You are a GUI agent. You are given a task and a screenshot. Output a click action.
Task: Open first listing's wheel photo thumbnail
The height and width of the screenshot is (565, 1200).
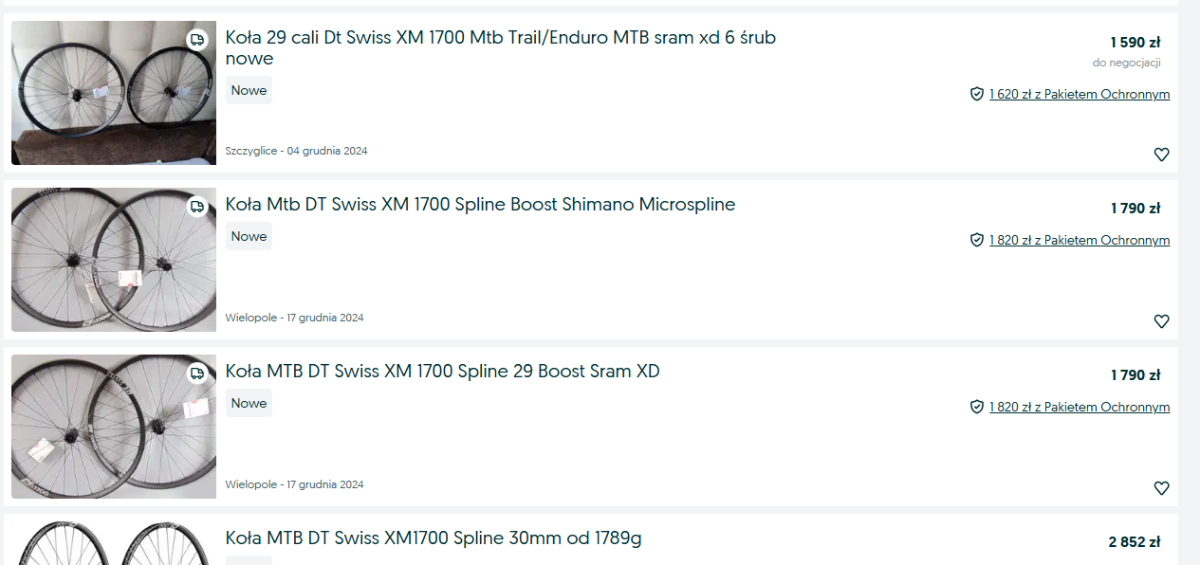[113, 93]
